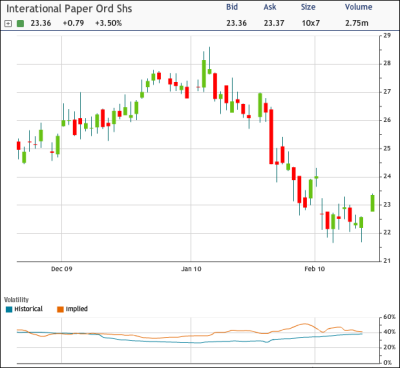Click the blue Historical volatility swatch
Screen dimensions: 400x368
[x=9, y=309]
